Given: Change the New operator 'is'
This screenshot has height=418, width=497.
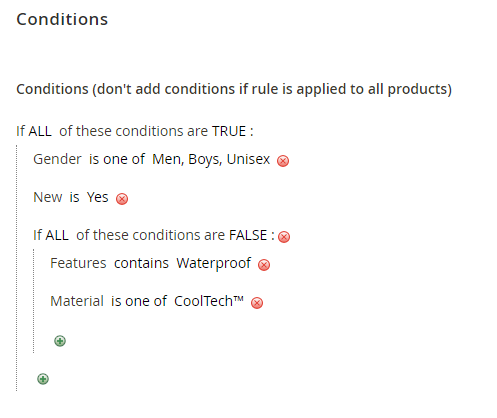Looking at the screenshot, I should [74, 197].
